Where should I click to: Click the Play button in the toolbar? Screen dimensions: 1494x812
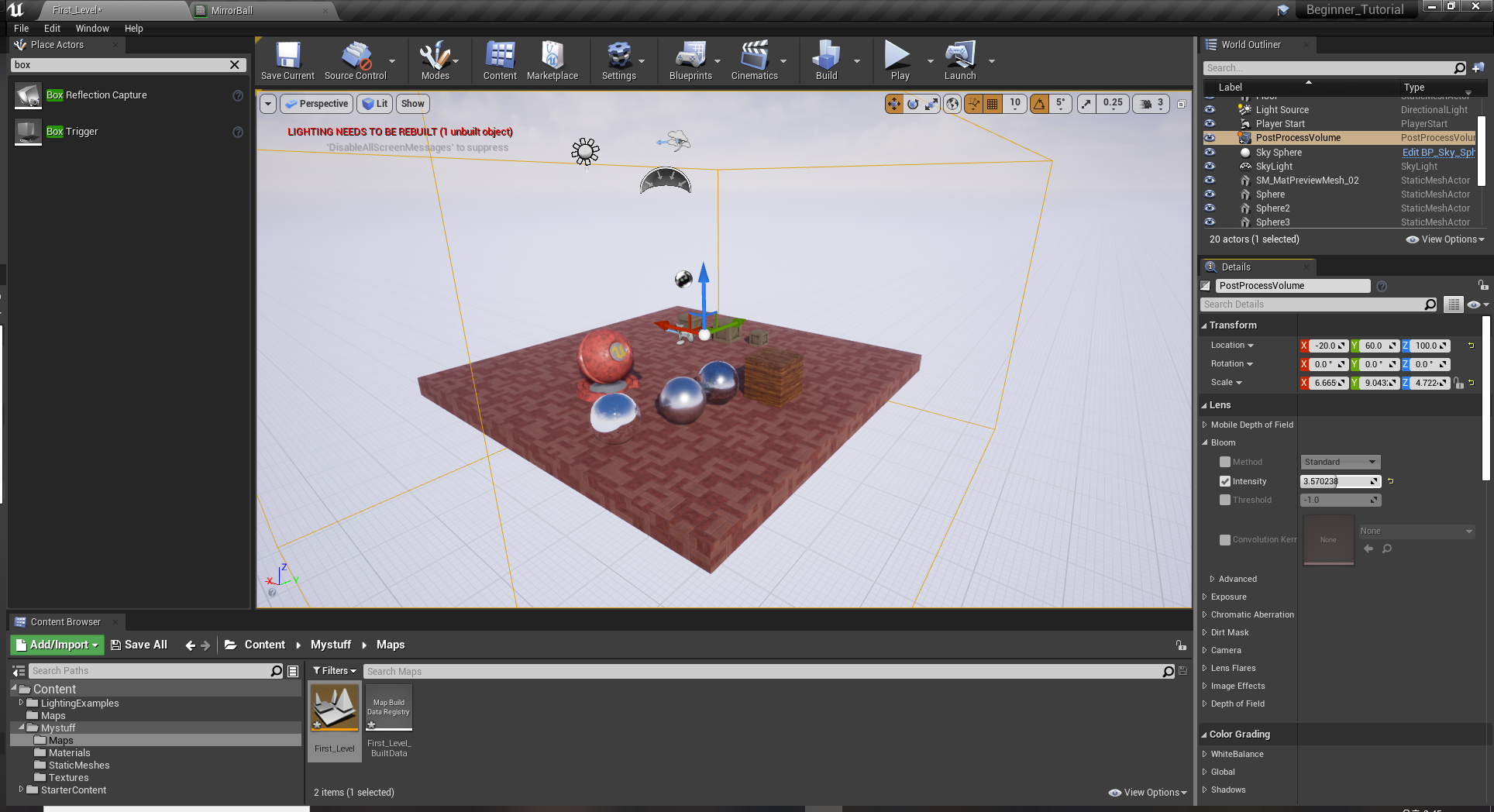coord(899,60)
